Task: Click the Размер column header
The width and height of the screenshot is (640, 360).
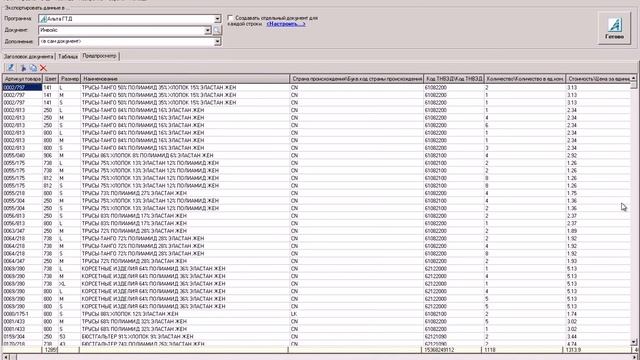Action: click(69, 79)
